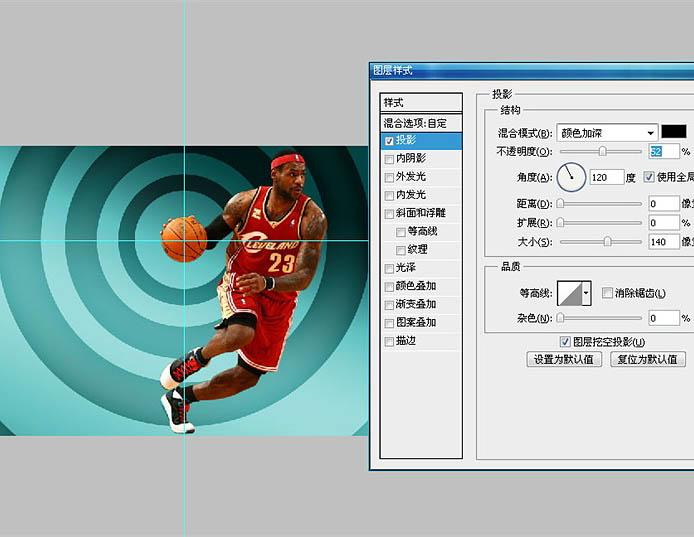Click the angle dial control
Screen dimensions: 694x537
point(571,177)
